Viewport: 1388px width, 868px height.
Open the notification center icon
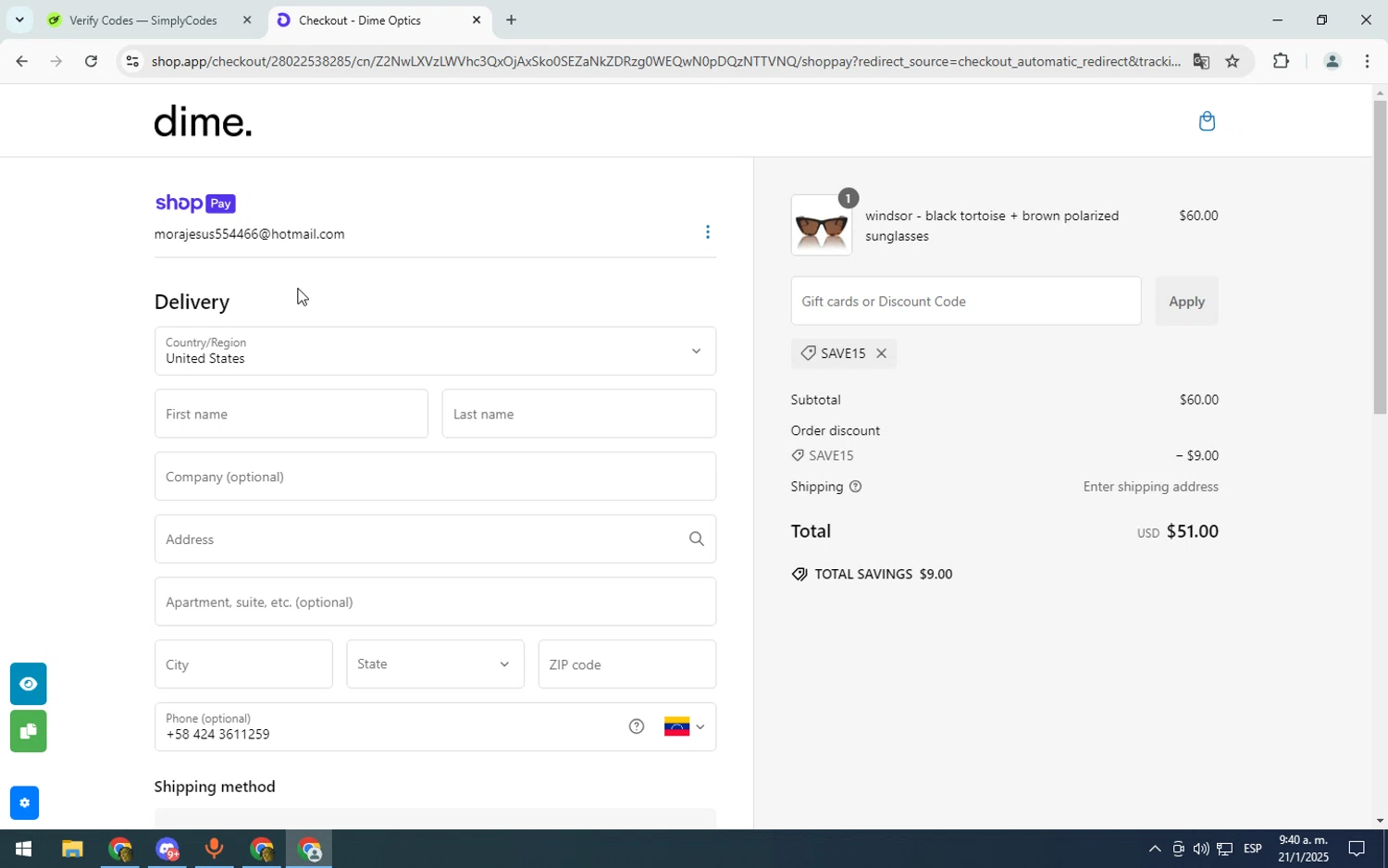click(x=1356, y=849)
